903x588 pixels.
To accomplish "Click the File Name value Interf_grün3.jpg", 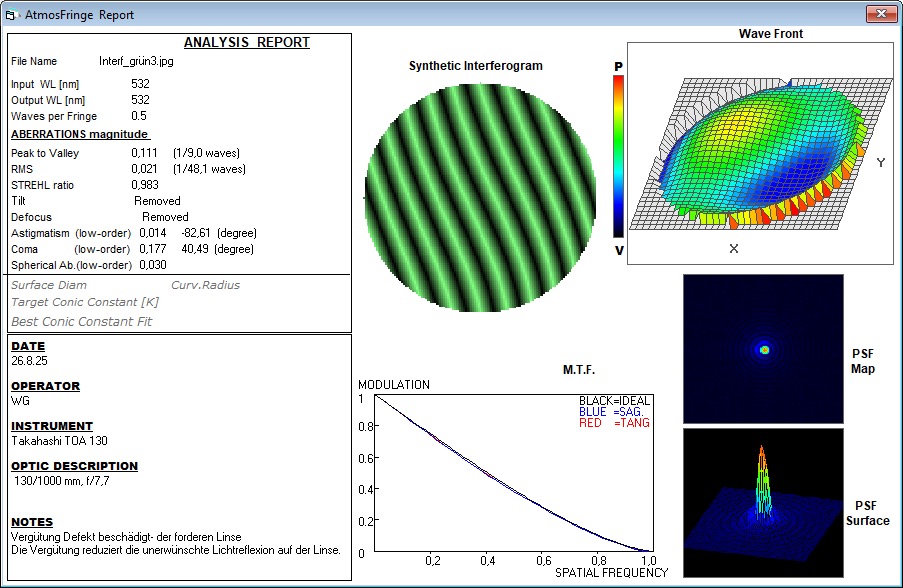I will click(x=136, y=61).
